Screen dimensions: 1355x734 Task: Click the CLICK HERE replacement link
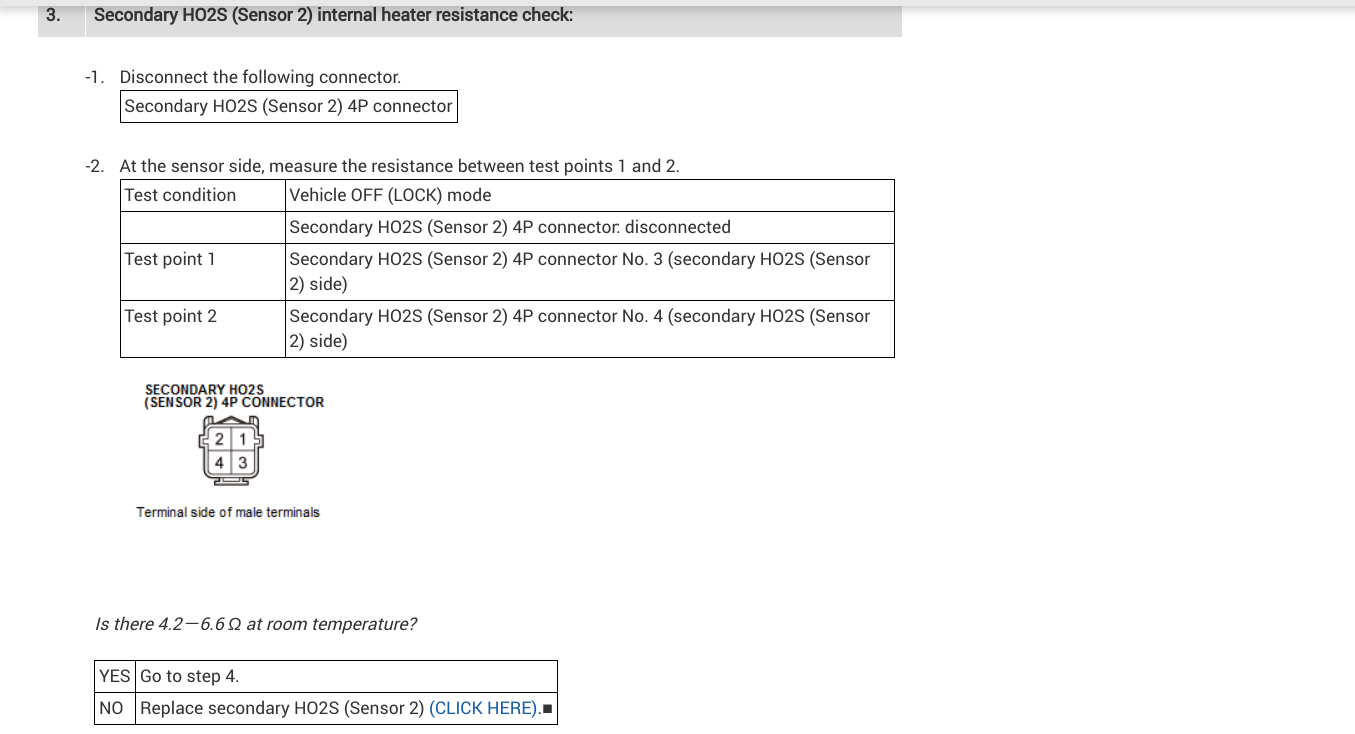pos(483,708)
